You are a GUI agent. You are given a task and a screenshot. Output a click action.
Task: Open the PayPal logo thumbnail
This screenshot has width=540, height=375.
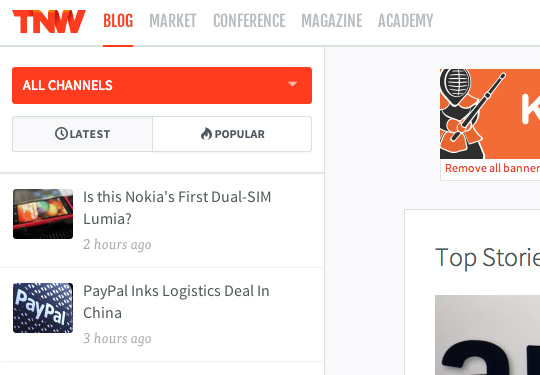point(43,308)
